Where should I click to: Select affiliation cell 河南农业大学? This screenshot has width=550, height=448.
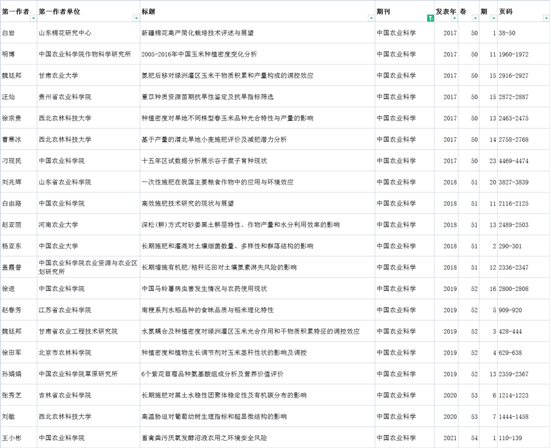(89, 225)
